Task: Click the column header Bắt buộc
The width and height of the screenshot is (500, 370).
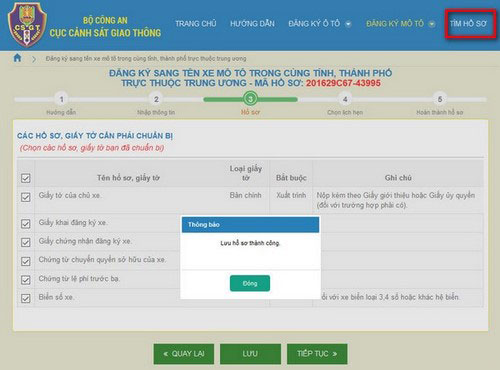Action: click(291, 178)
